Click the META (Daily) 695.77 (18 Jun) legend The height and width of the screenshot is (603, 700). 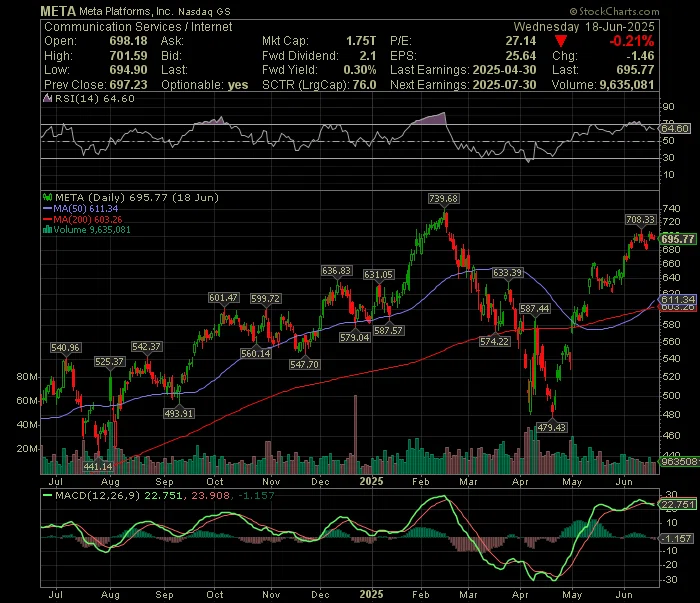pyautogui.click(x=137, y=198)
